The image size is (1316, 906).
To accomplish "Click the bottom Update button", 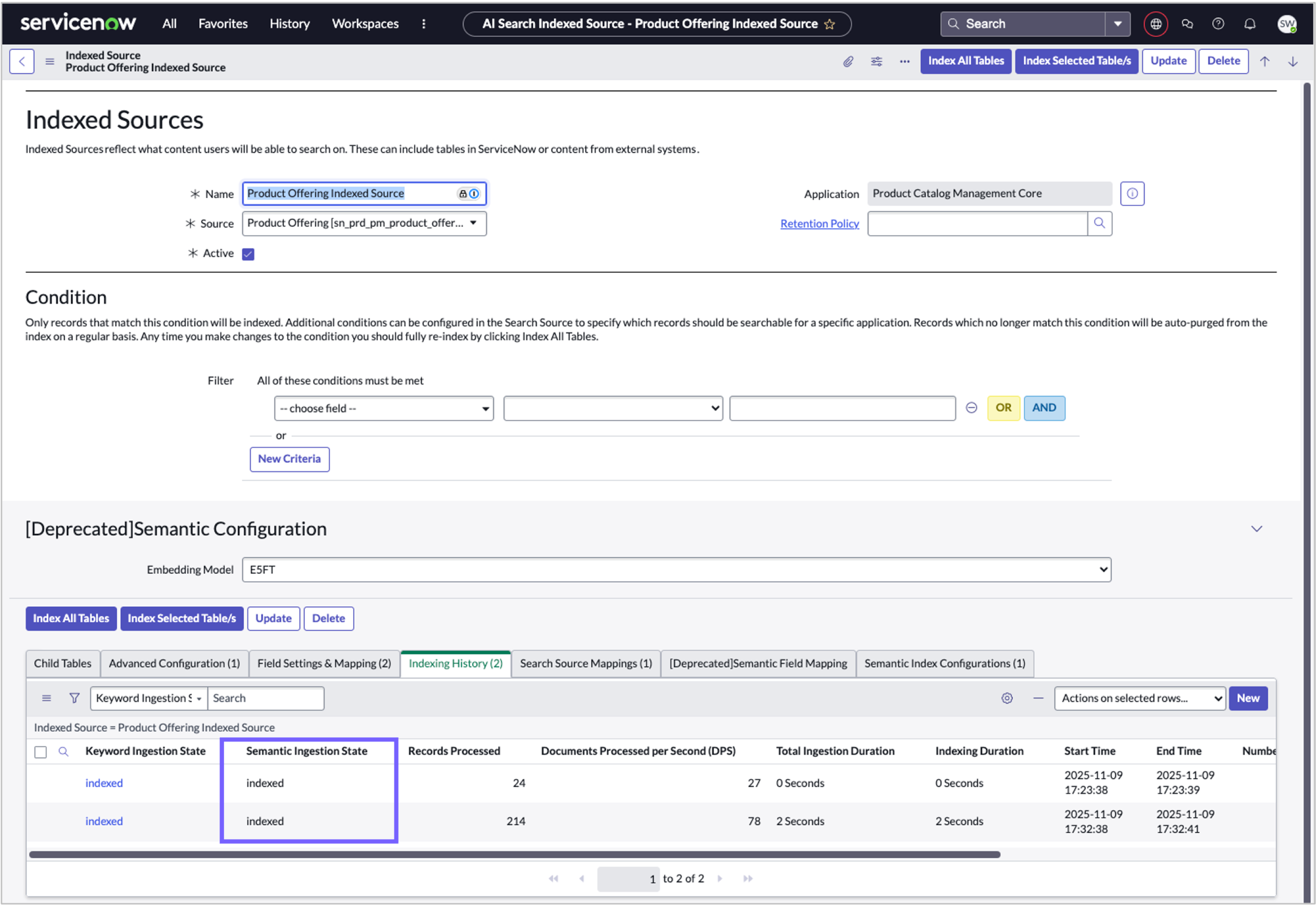I will [273, 619].
